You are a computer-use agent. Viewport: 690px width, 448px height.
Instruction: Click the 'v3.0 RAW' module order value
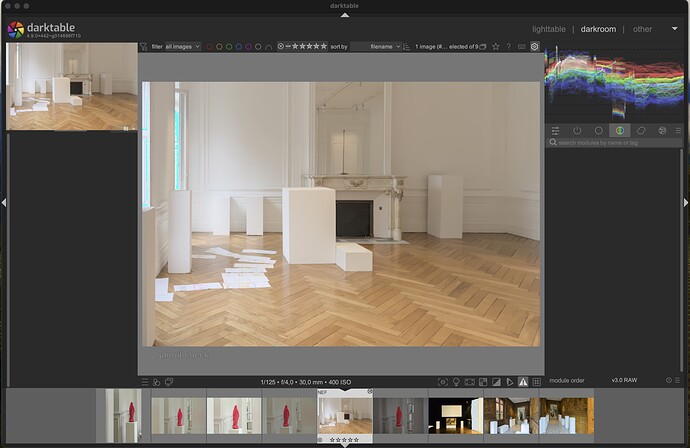coord(624,380)
